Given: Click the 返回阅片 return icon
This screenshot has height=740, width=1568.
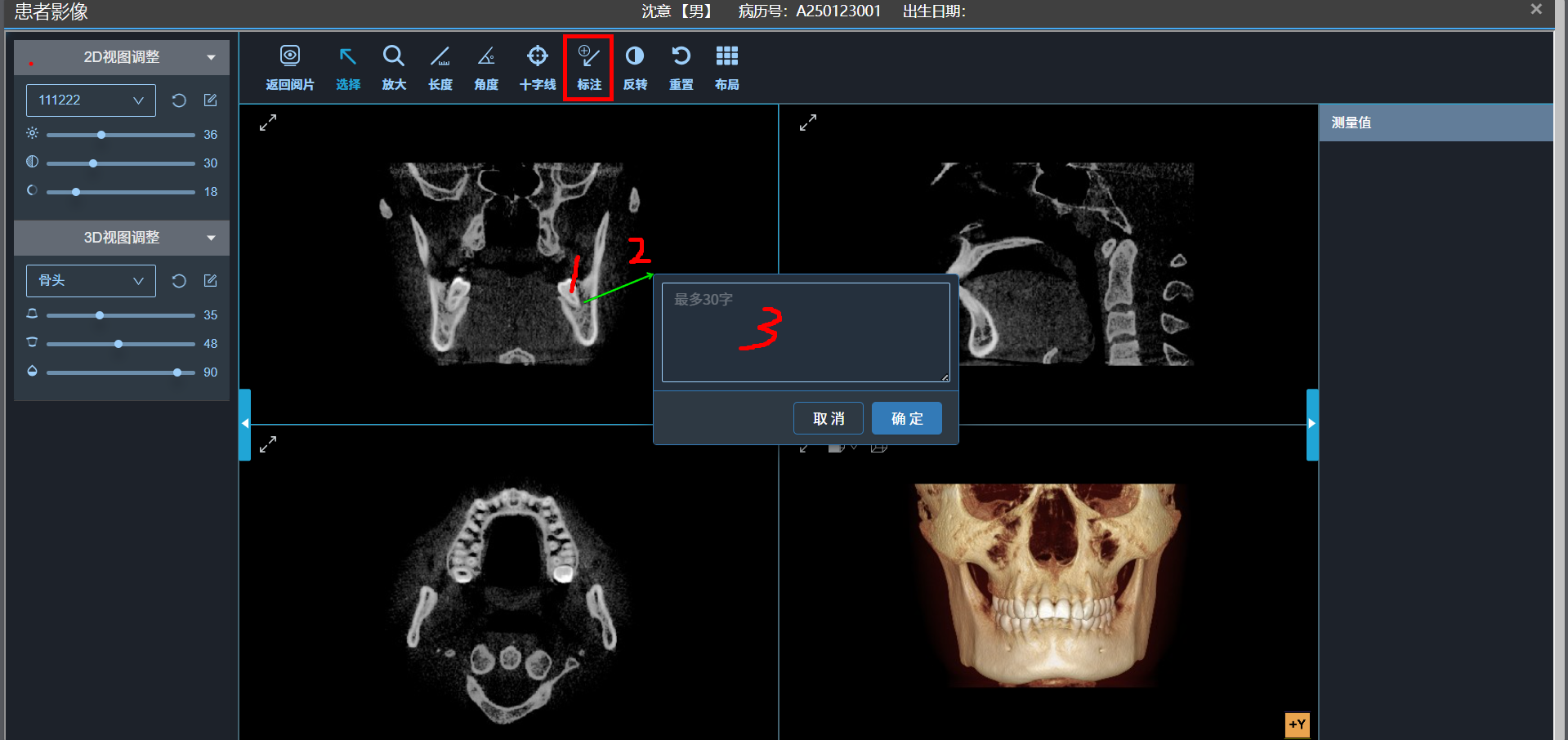Looking at the screenshot, I should click(289, 67).
